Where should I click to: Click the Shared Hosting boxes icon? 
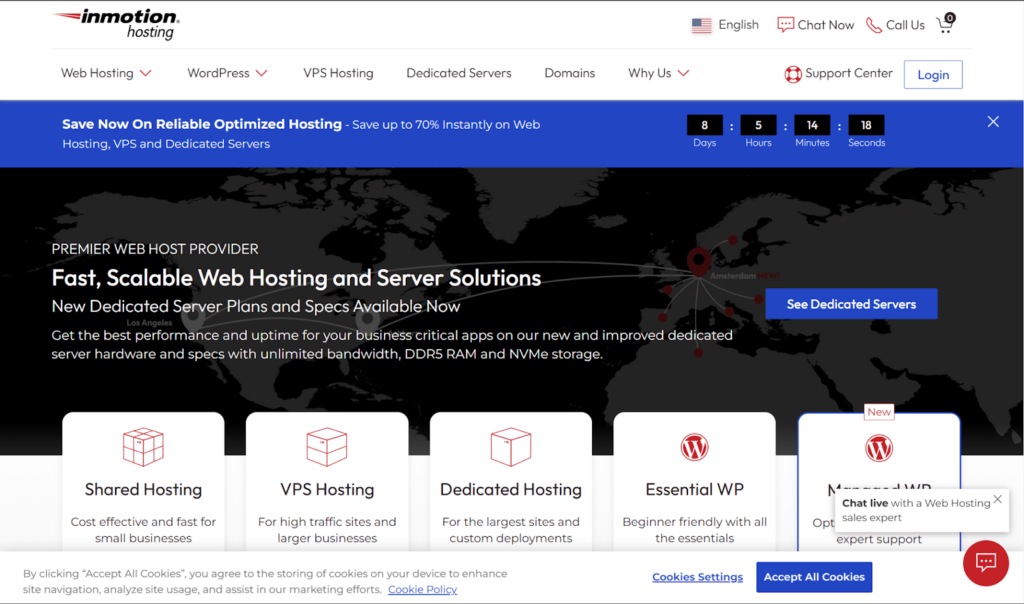pos(143,447)
